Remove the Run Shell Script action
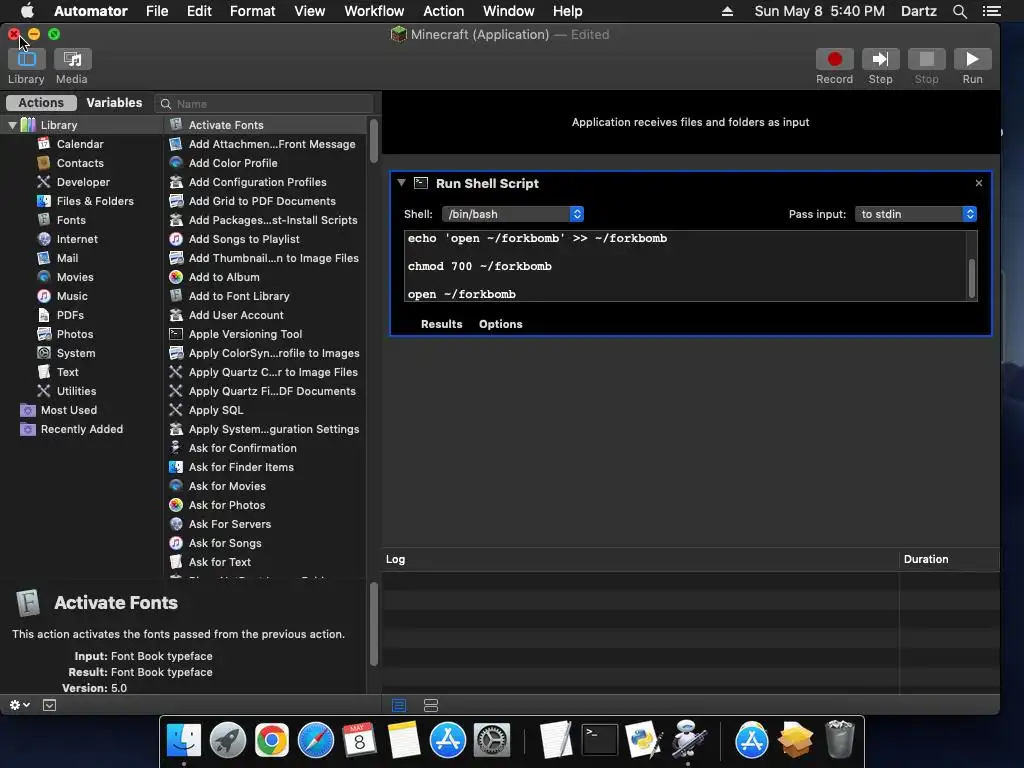1024x768 pixels. click(978, 183)
